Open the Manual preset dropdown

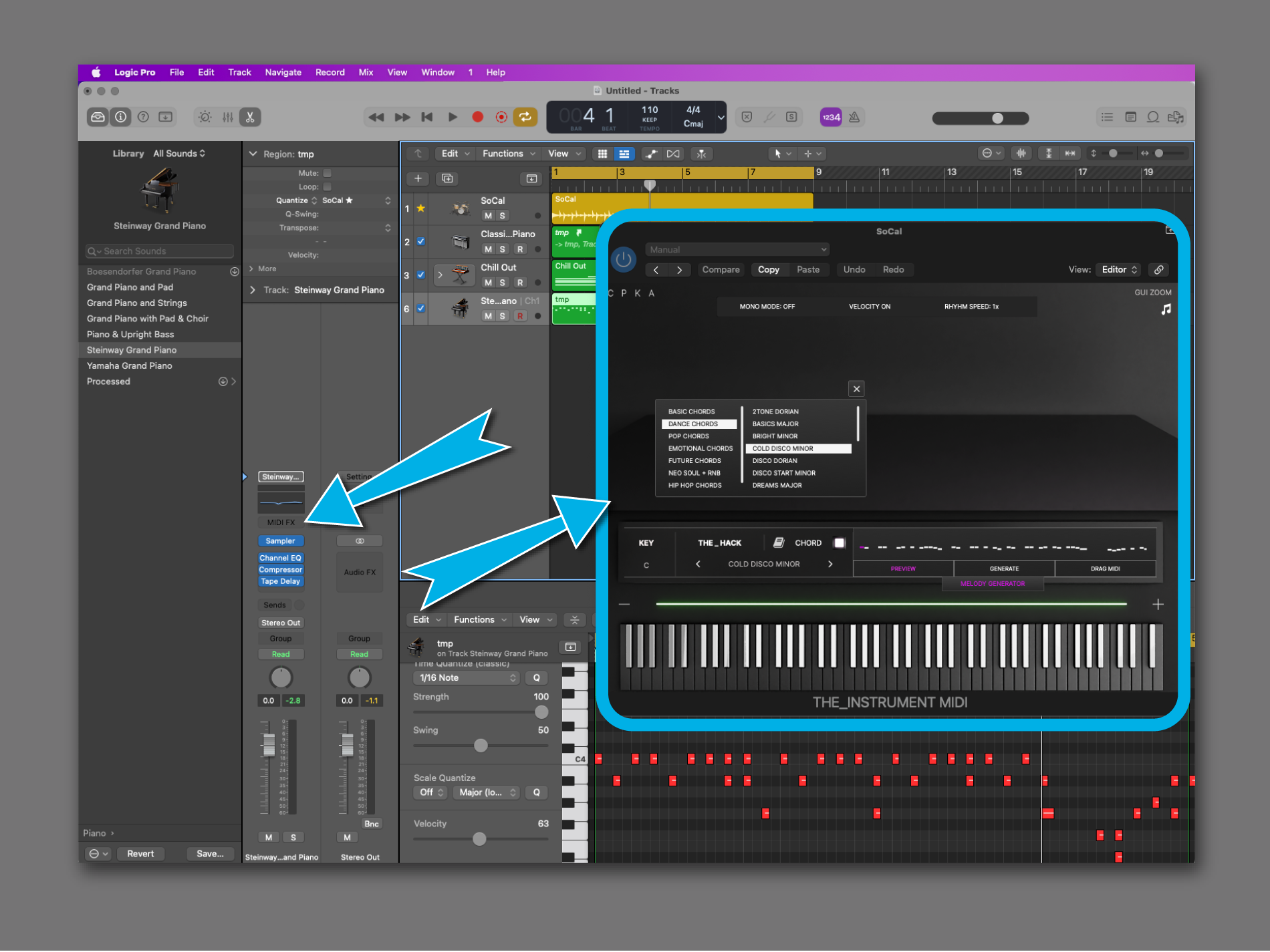click(x=737, y=249)
